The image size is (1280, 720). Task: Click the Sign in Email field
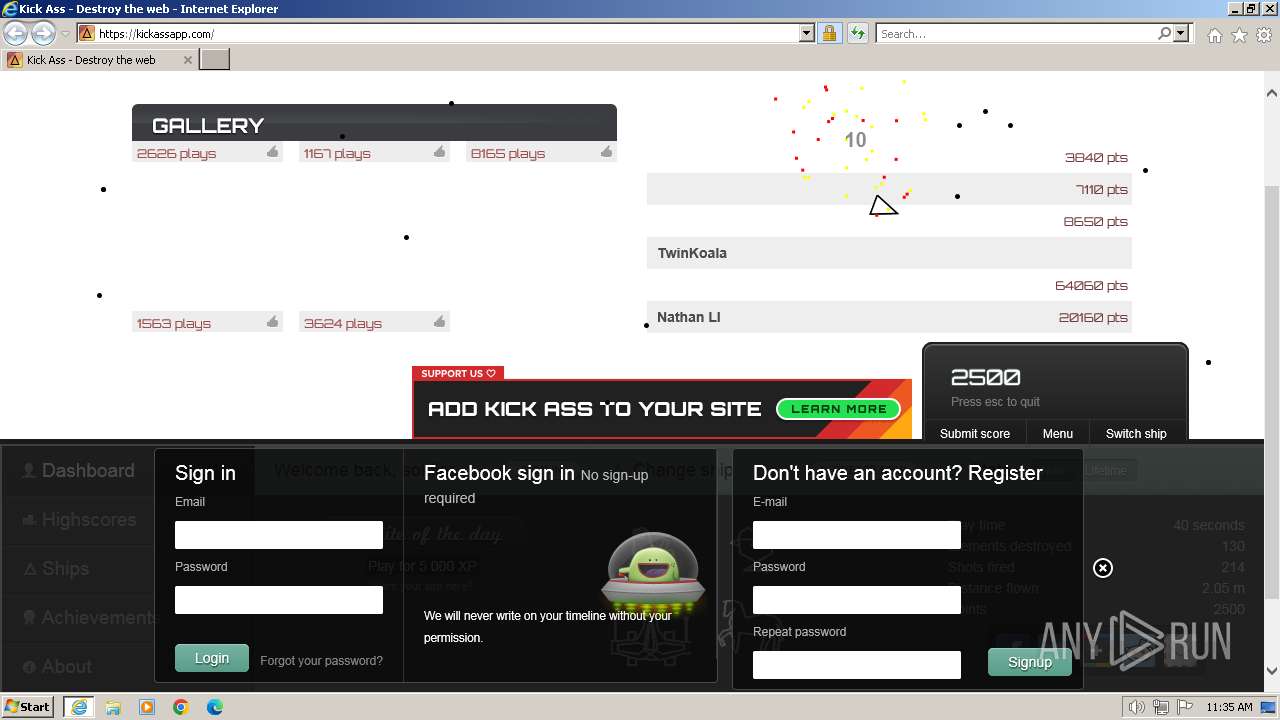tap(279, 535)
